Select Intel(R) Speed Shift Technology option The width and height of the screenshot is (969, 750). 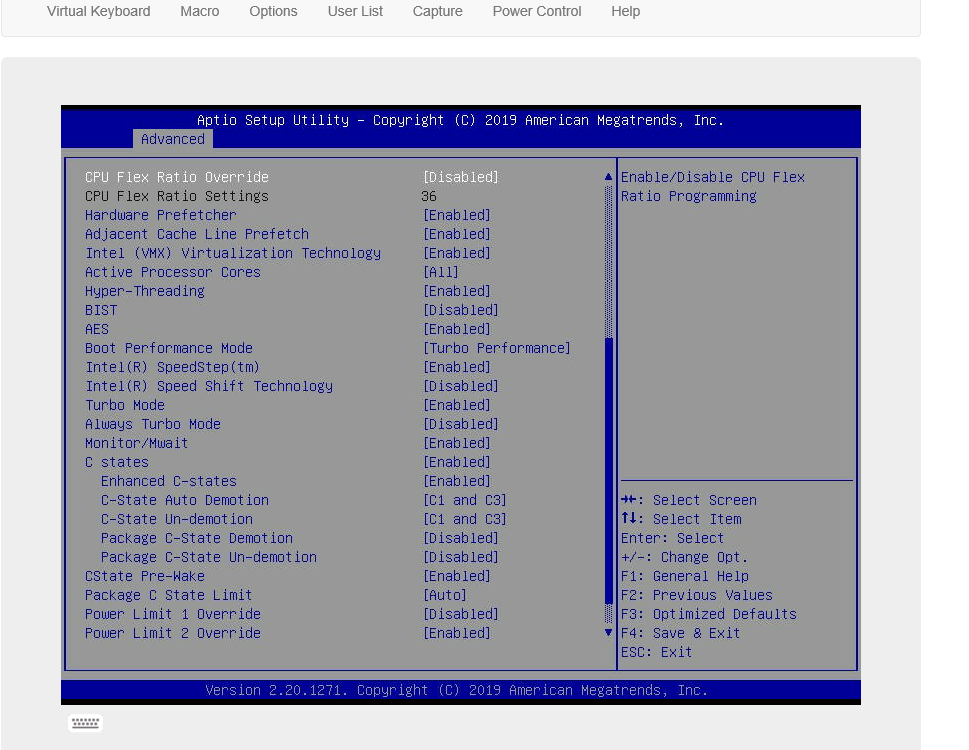pos(209,386)
